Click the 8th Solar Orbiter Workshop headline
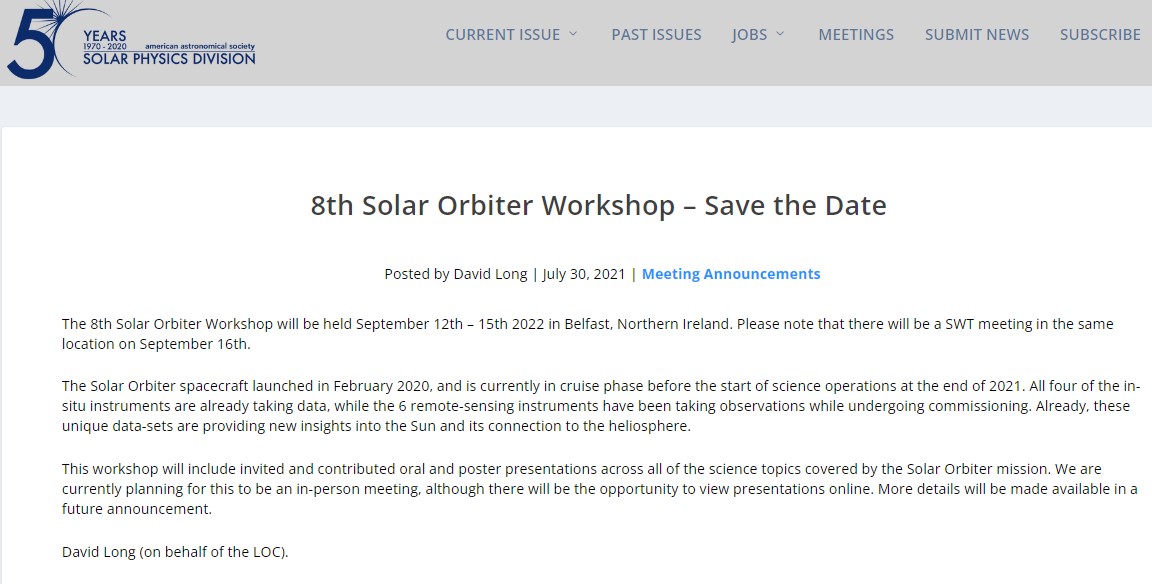Screen dimensions: 1152x584 tap(598, 206)
